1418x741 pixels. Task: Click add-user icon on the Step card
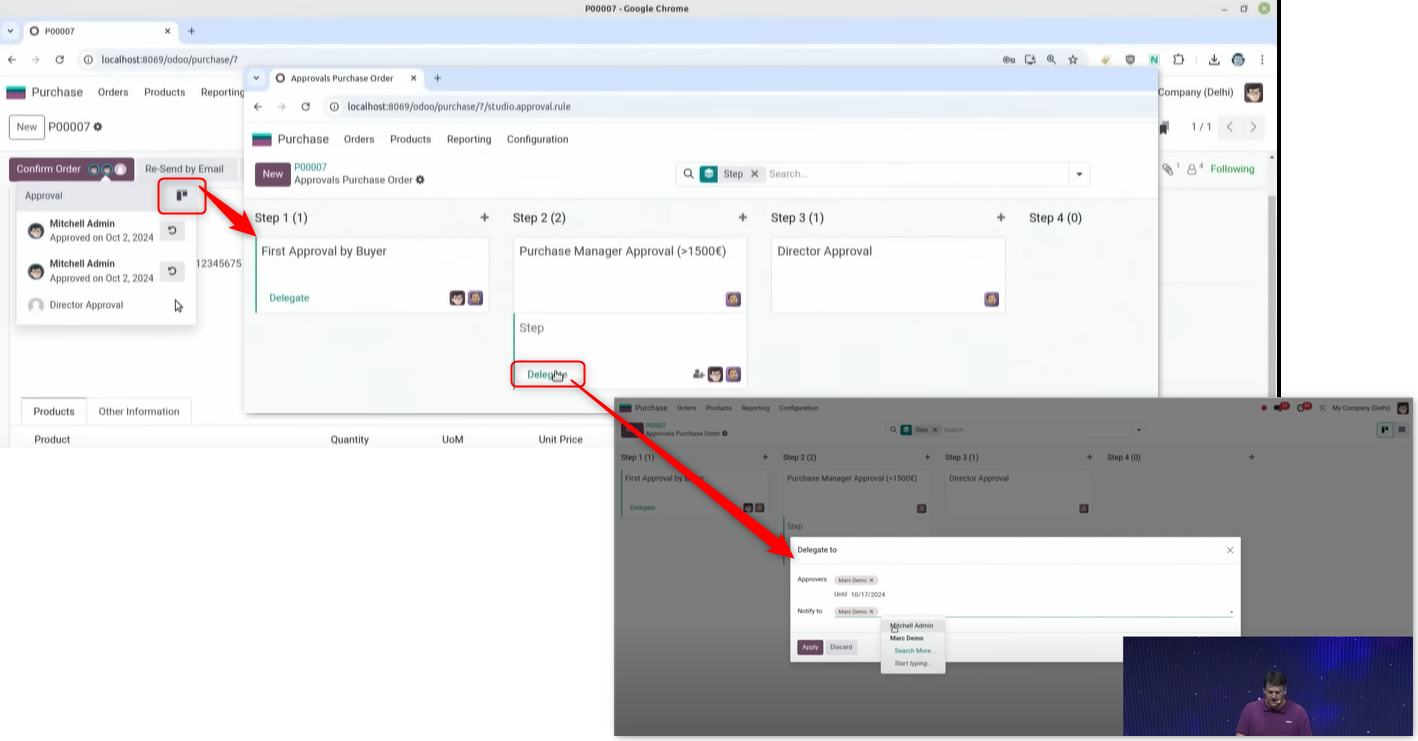(699, 374)
